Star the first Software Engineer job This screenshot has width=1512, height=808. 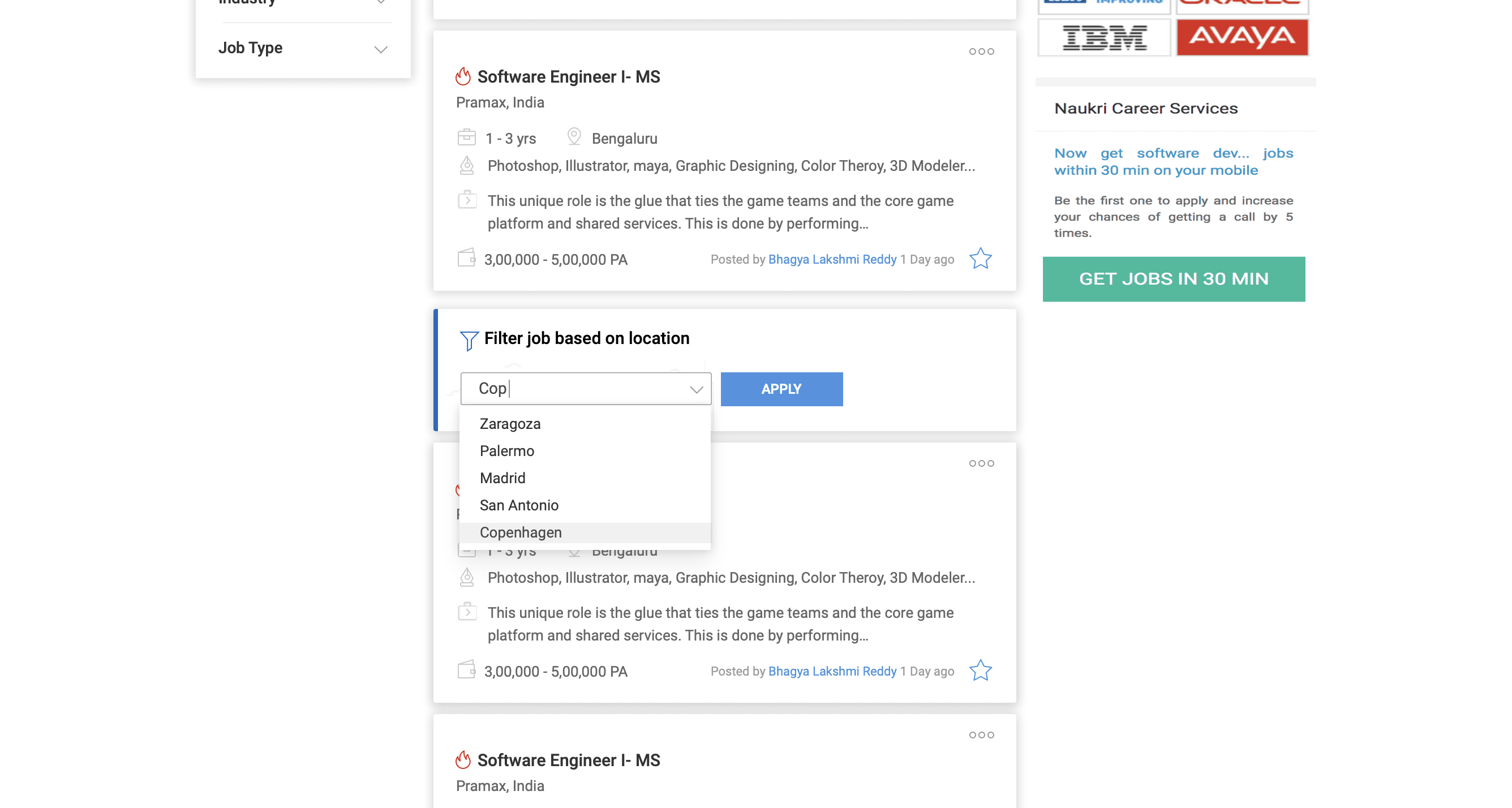[x=980, y=259]
